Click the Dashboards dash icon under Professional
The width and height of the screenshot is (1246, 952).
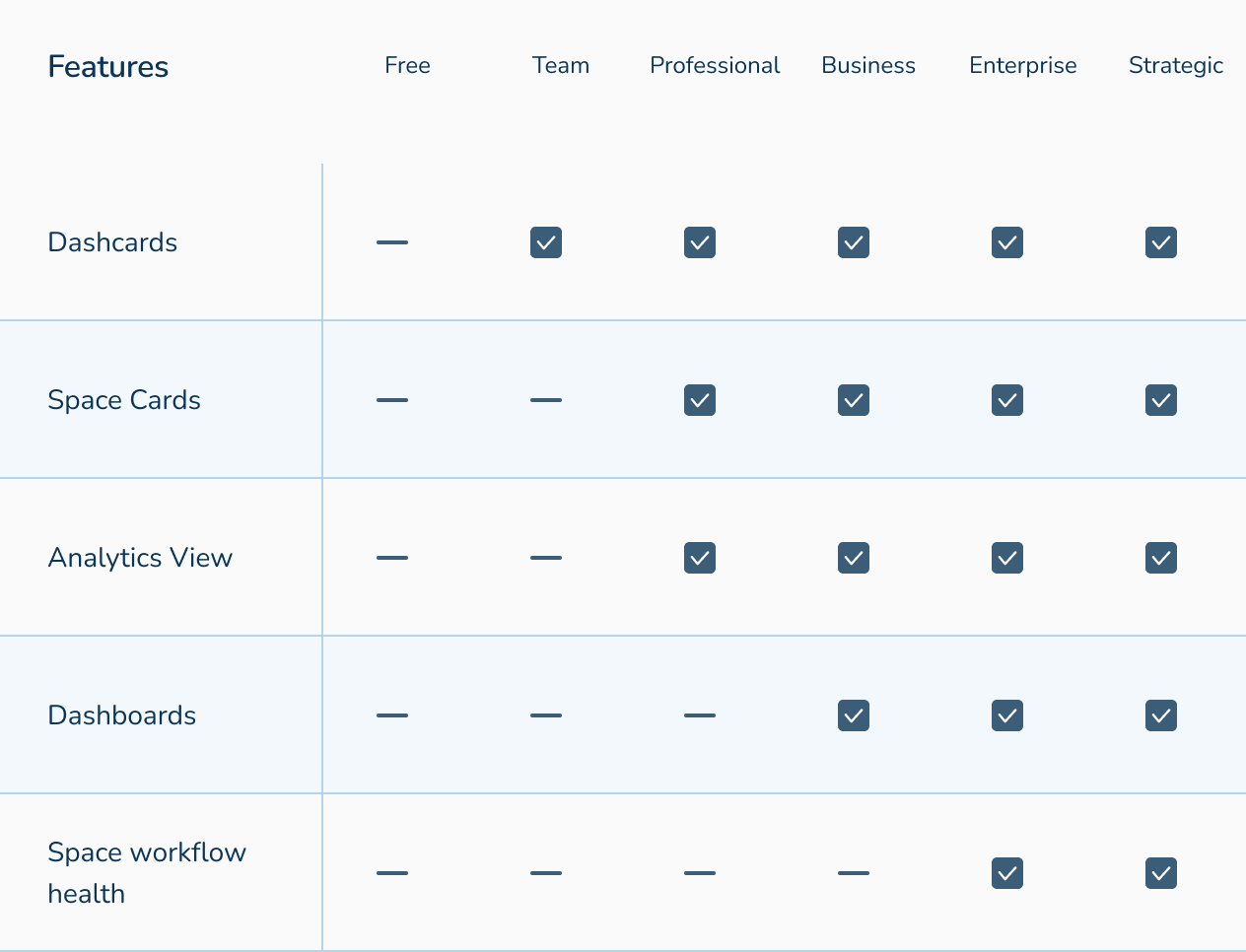click(x=700, y=715)
